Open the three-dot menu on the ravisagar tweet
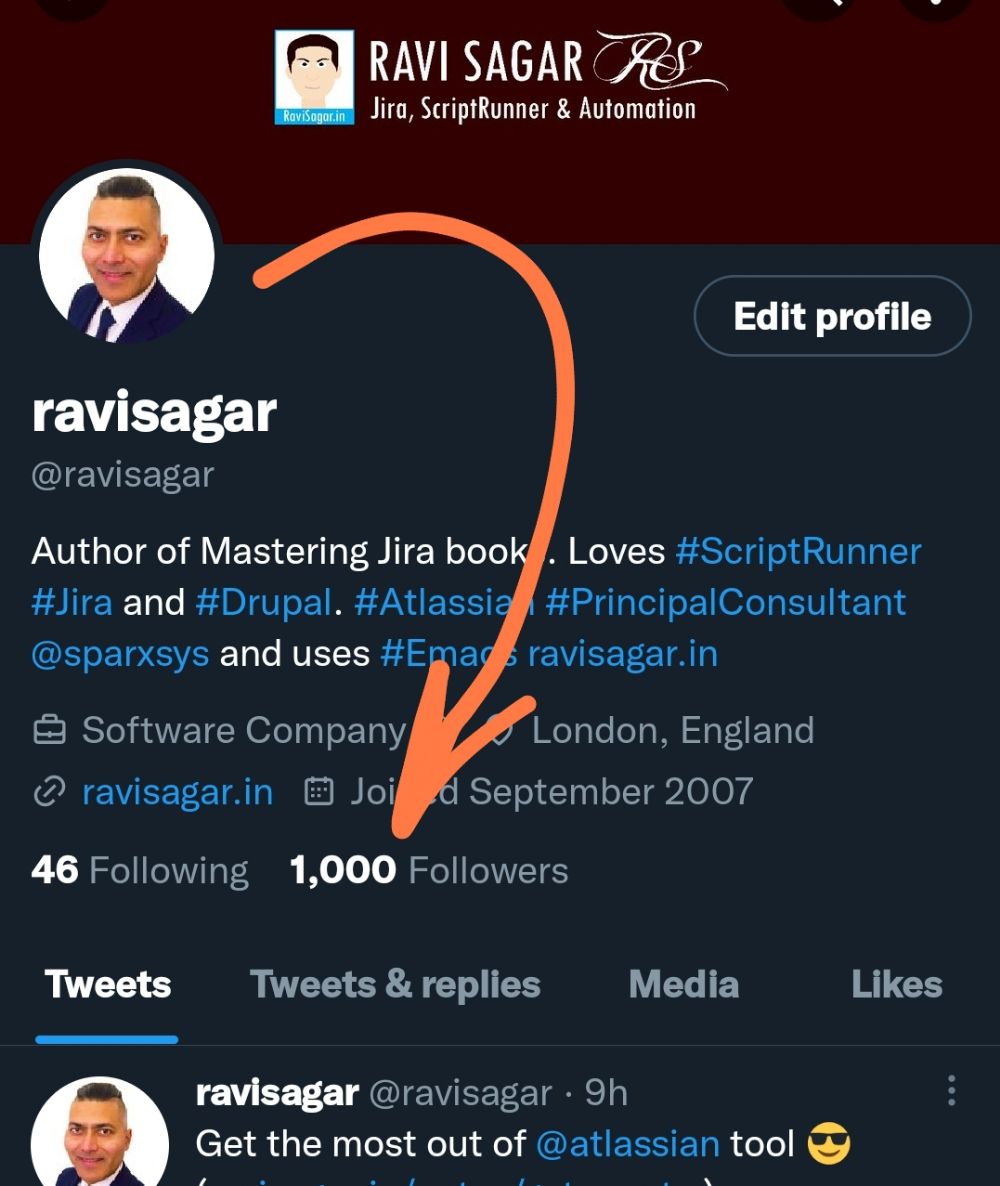 (x=951, y=1091)
